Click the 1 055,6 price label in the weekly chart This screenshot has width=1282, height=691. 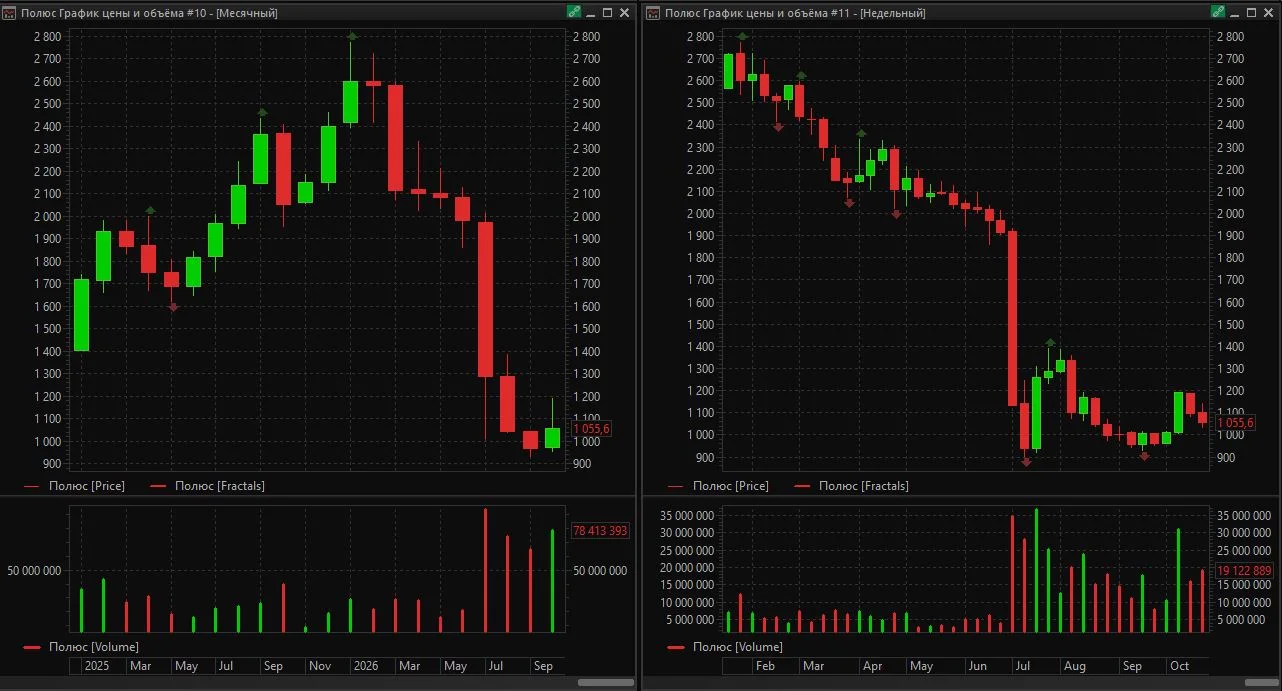pos(1235,423)
